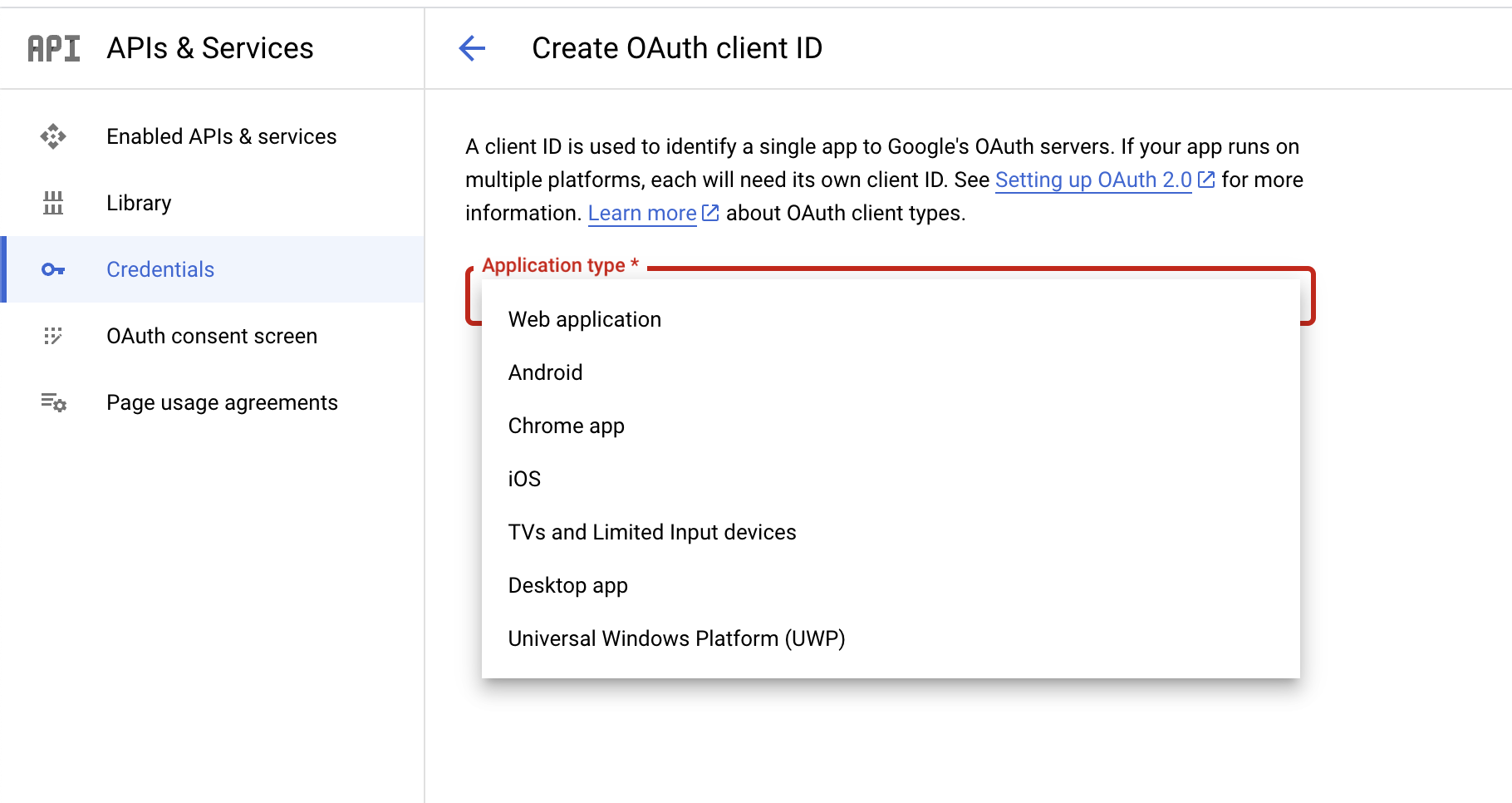Click the Page usage agreements icon
The image size is (1512, 803).
click(x=53, y=402)
